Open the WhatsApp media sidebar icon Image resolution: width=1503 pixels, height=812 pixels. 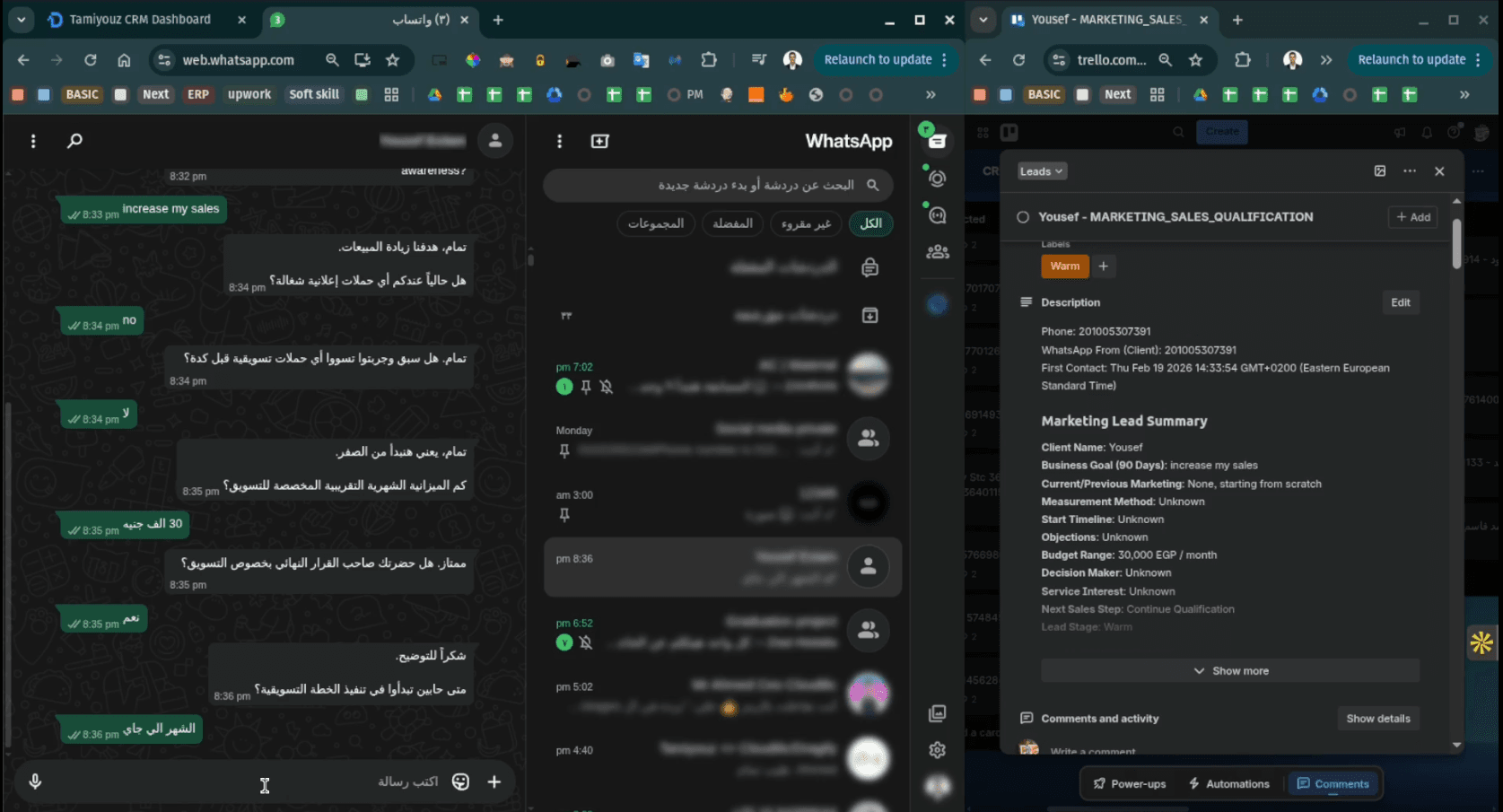[x=938, y=713]
